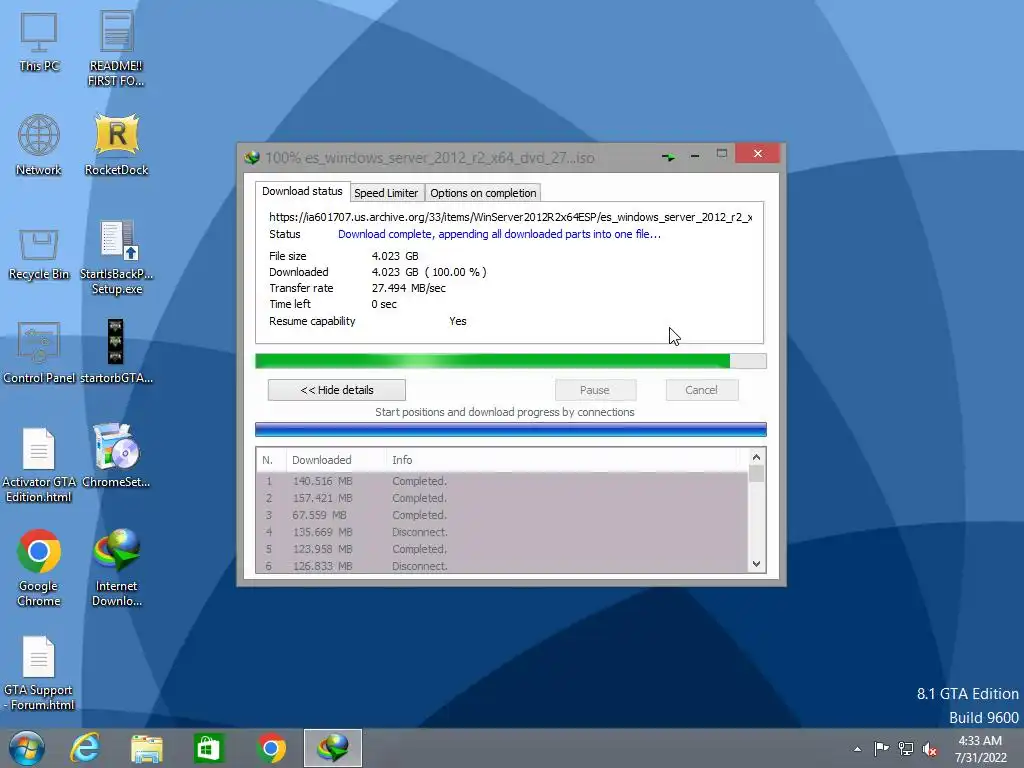Viewport: 1024px width, 768px height.
Task: Select Internet Download Manager taskbar button
Action: point(332,748)
